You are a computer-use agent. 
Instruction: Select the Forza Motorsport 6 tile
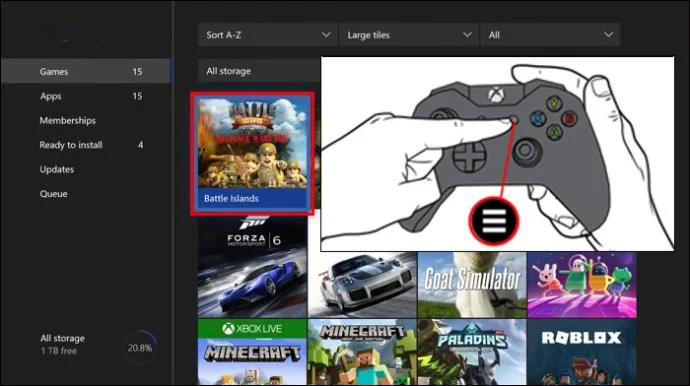tap(252, 267)
